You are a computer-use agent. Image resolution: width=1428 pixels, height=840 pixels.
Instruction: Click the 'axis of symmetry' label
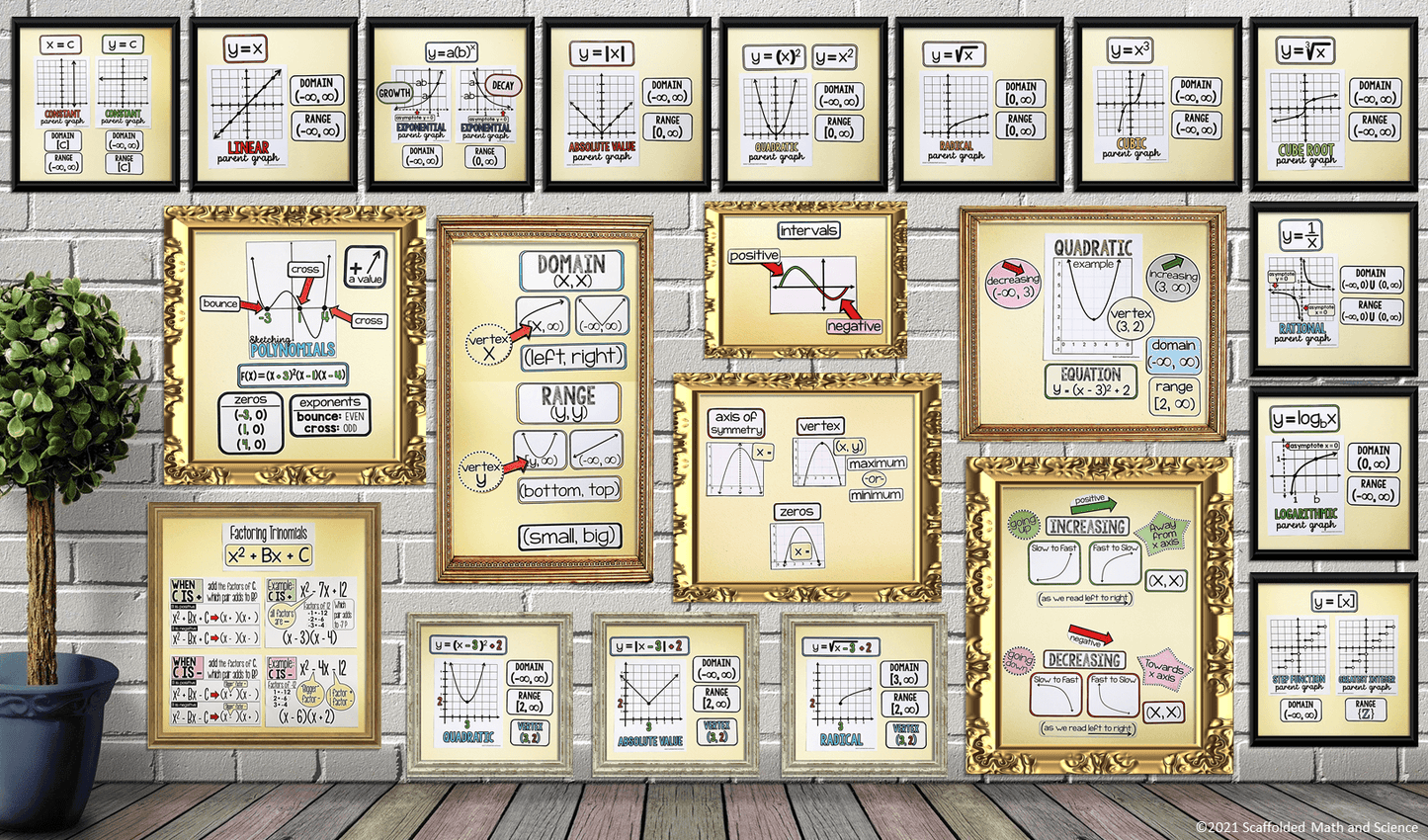click(x=735, y=423)
